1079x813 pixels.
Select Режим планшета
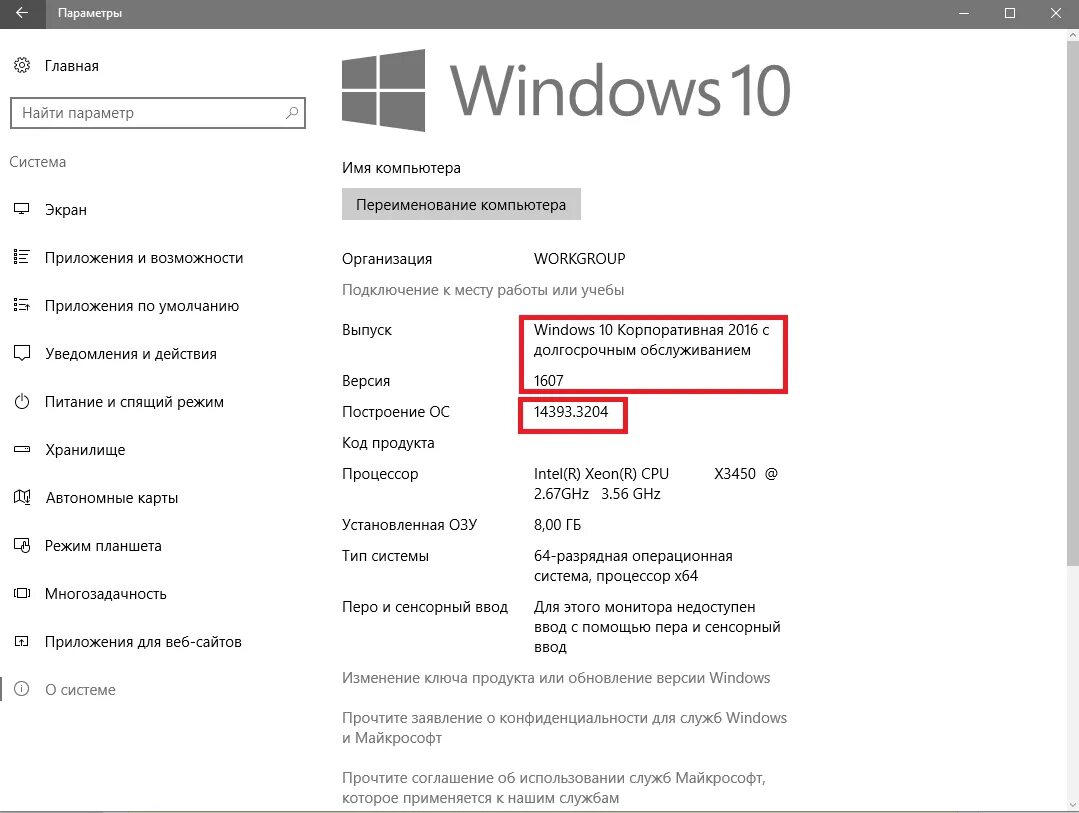click(103, 546)
